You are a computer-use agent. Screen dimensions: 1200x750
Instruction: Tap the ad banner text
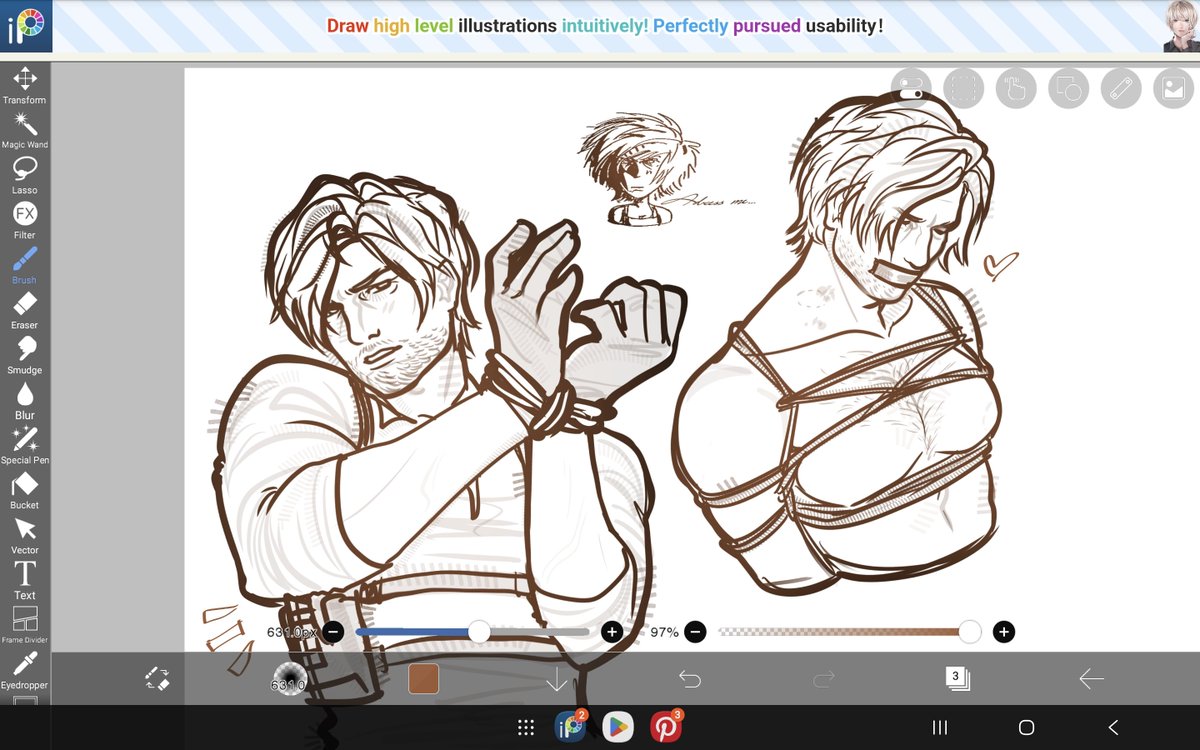pyautogui.click(x=605, y=26)
